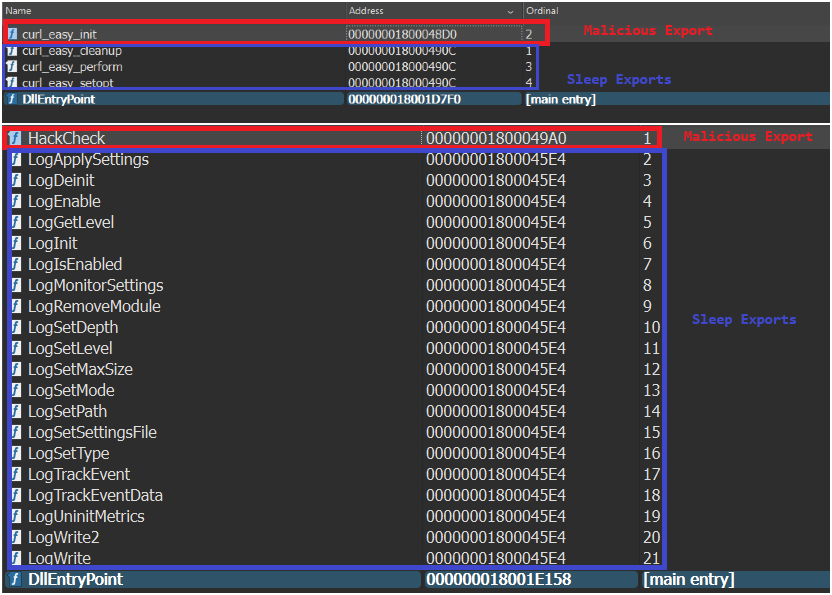Click the Ordinal column header

(x=542, y=11)
